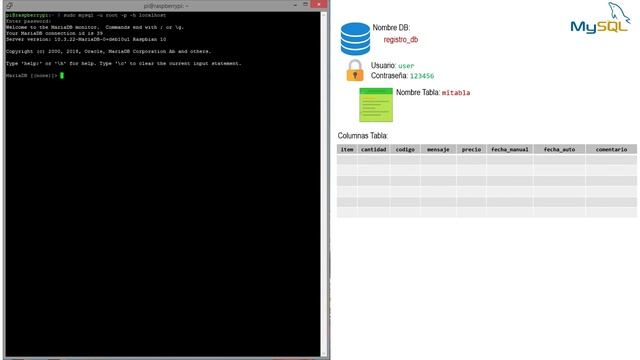Click the green table sheet icon

click(x=376, y=105)
